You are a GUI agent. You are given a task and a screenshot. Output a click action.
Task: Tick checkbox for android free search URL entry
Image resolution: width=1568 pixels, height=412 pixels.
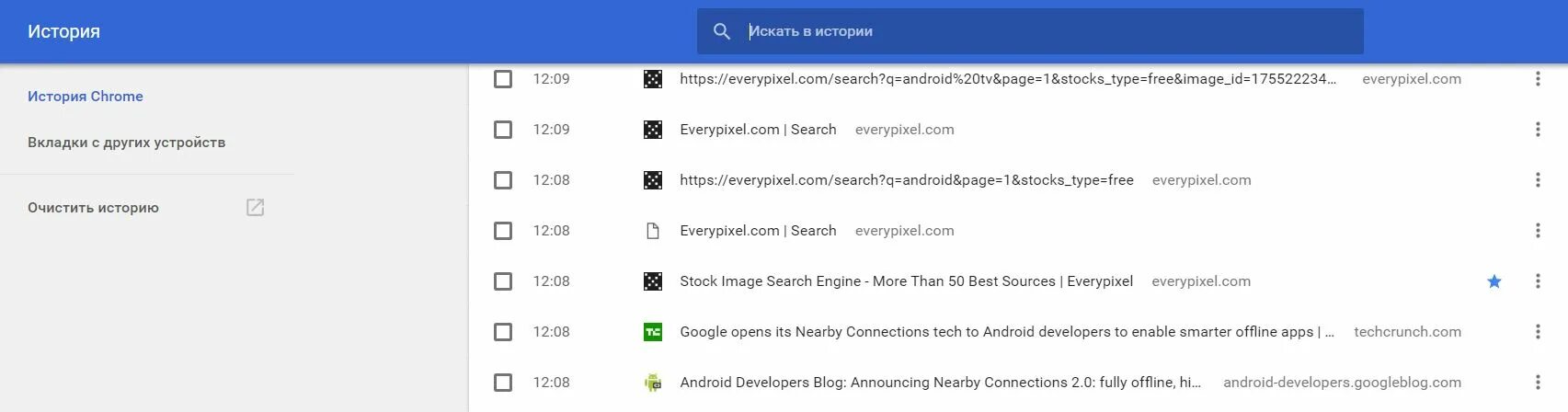click(x=503, y=180)
